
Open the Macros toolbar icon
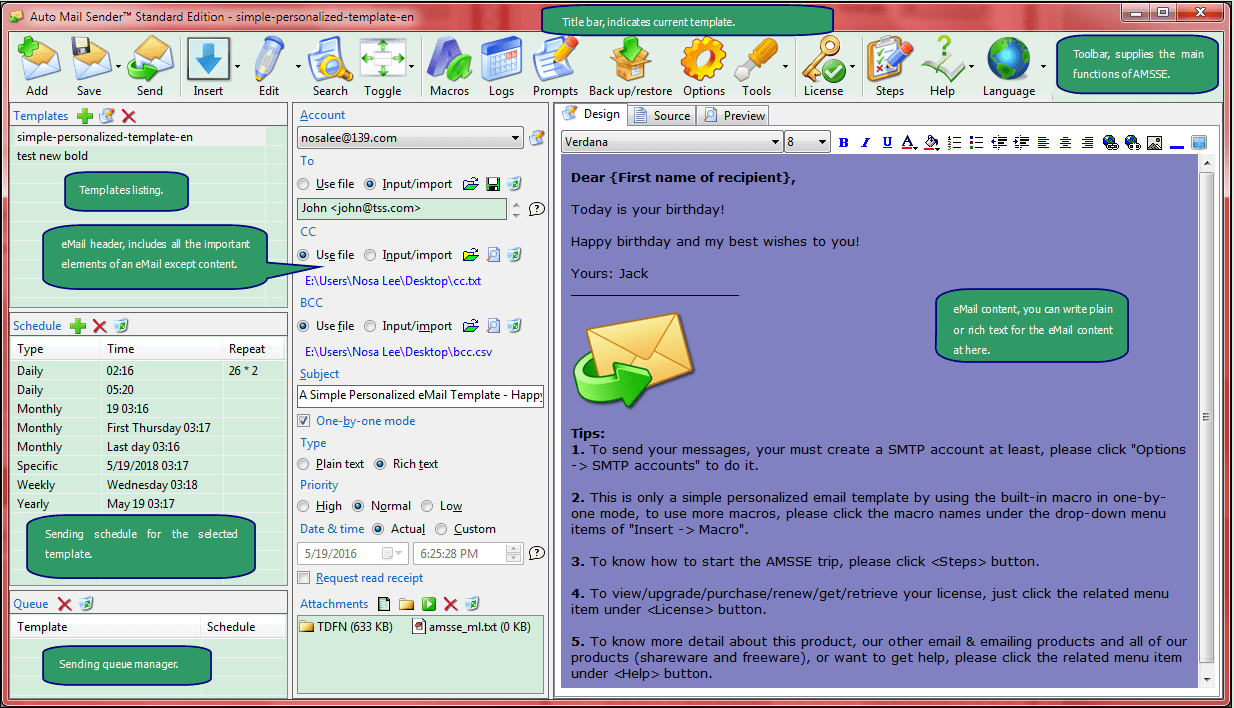(x=450, y=66)
